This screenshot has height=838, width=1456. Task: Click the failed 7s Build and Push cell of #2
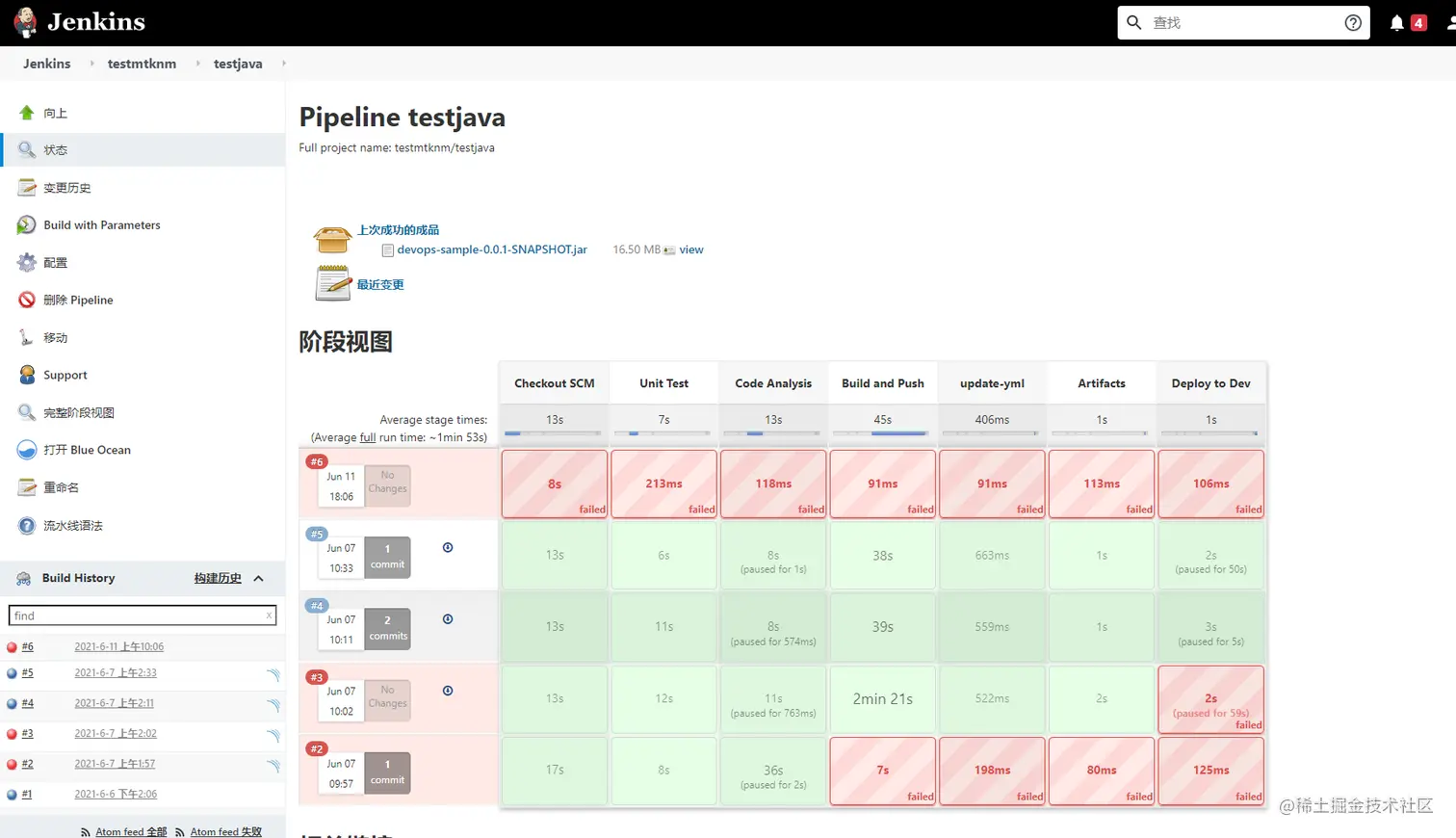pyautogui.click(x=883, y=771)
